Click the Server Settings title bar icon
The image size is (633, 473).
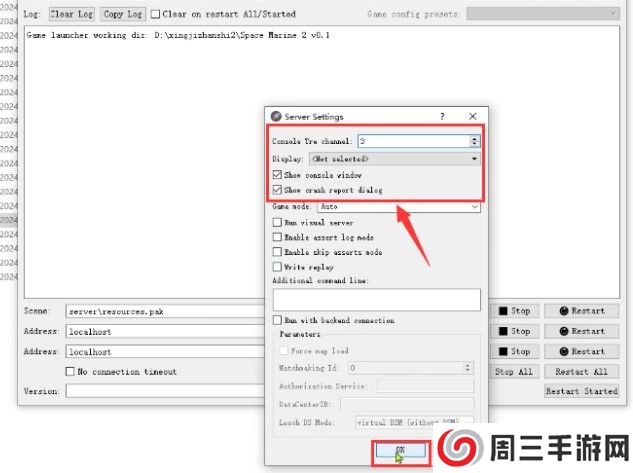click(276, 117)
